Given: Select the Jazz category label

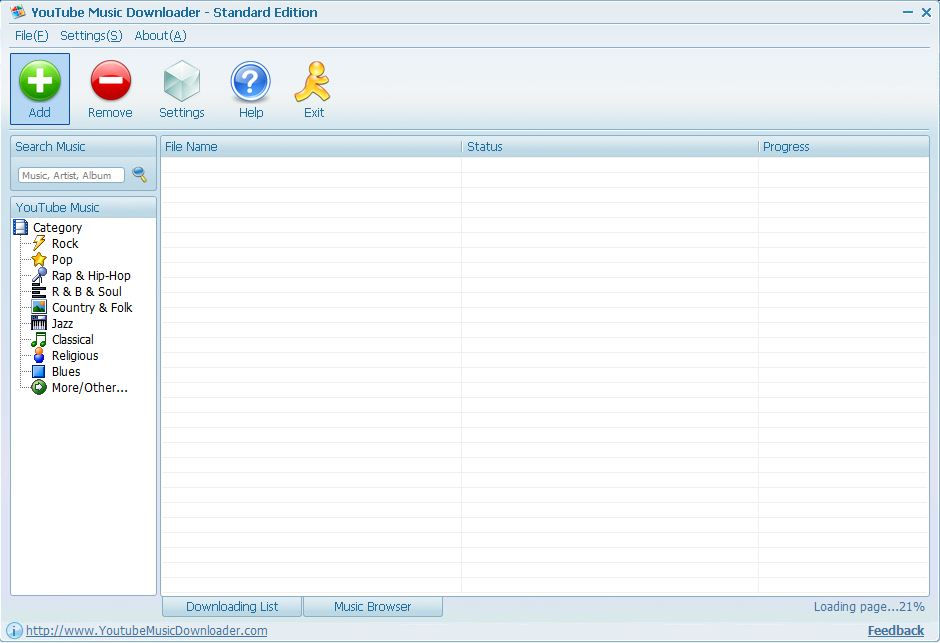Looking at the screenshot, I should coord(62,324).
